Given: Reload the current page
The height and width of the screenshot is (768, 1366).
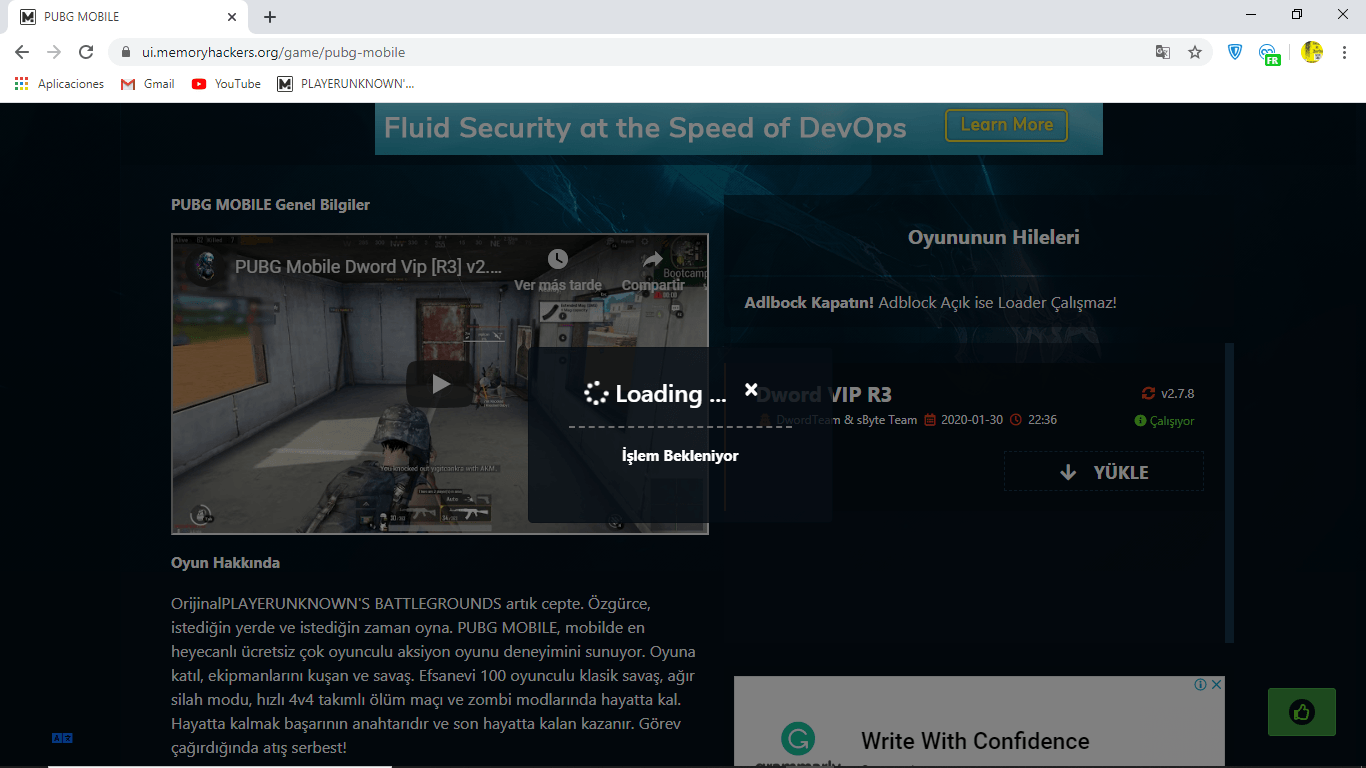Looking at the screenshot, I should coord(86,52).
